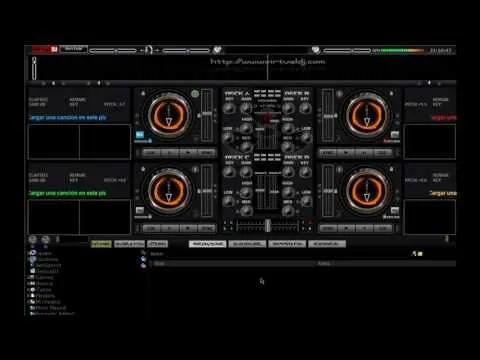Select the green highlighted browser tab
The height and width of the screenshot is (360, 480).
101,244
